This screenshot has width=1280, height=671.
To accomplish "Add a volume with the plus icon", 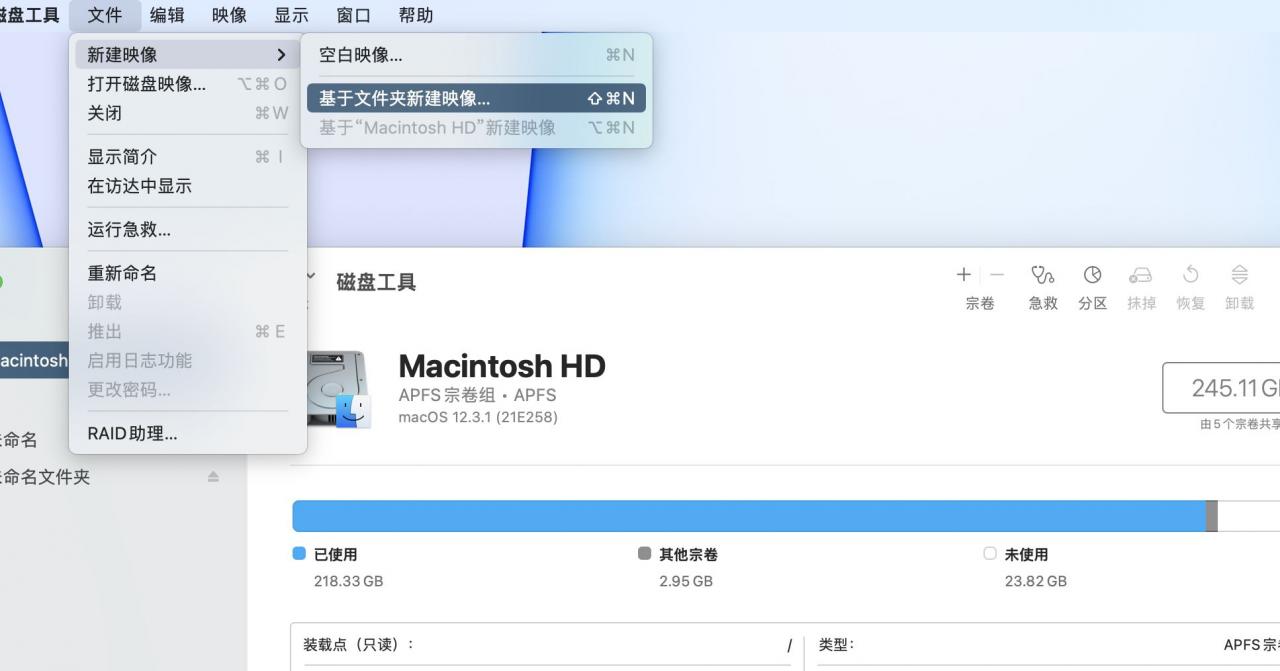I will (964, 274).
